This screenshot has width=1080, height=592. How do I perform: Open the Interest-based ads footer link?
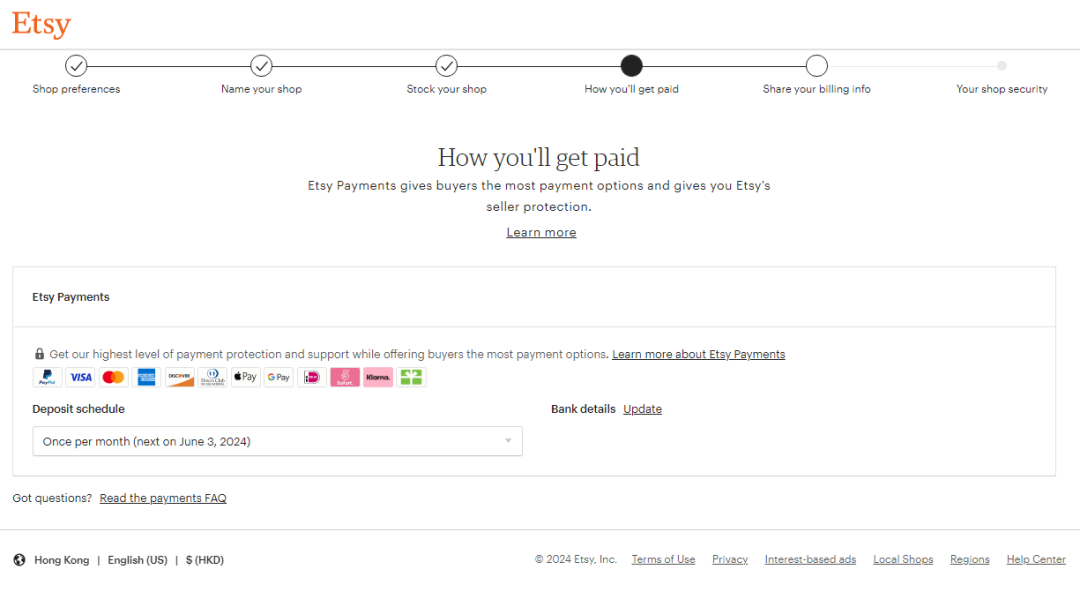(x=810, y=560)
